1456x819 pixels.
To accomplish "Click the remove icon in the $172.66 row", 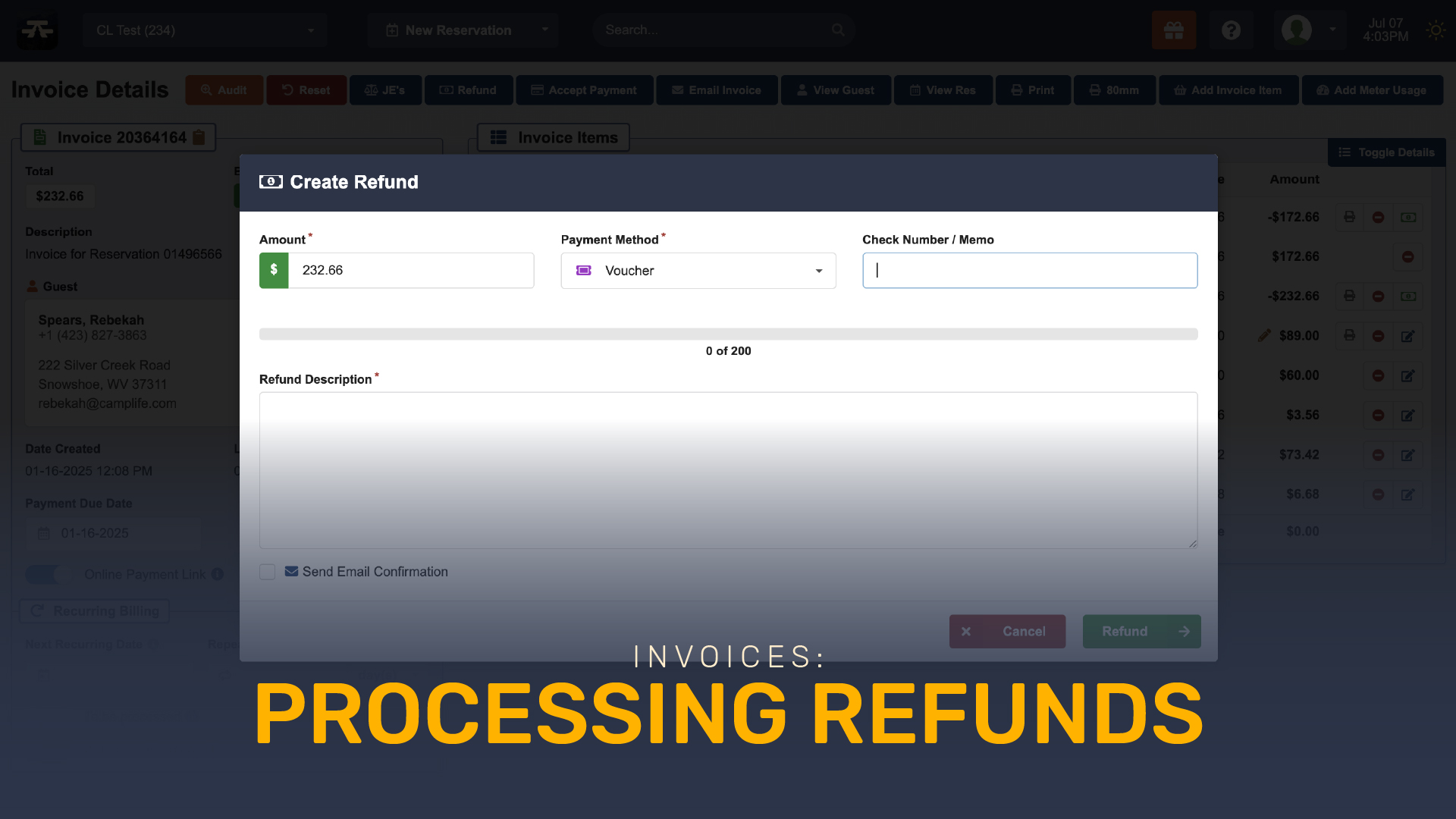I will (1407, 256).
